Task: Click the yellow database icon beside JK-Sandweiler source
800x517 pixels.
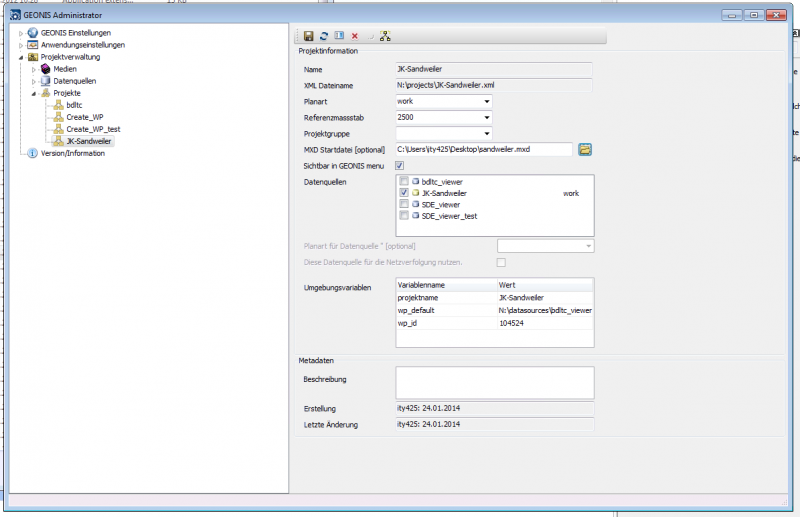Action: tap(415, 193)
